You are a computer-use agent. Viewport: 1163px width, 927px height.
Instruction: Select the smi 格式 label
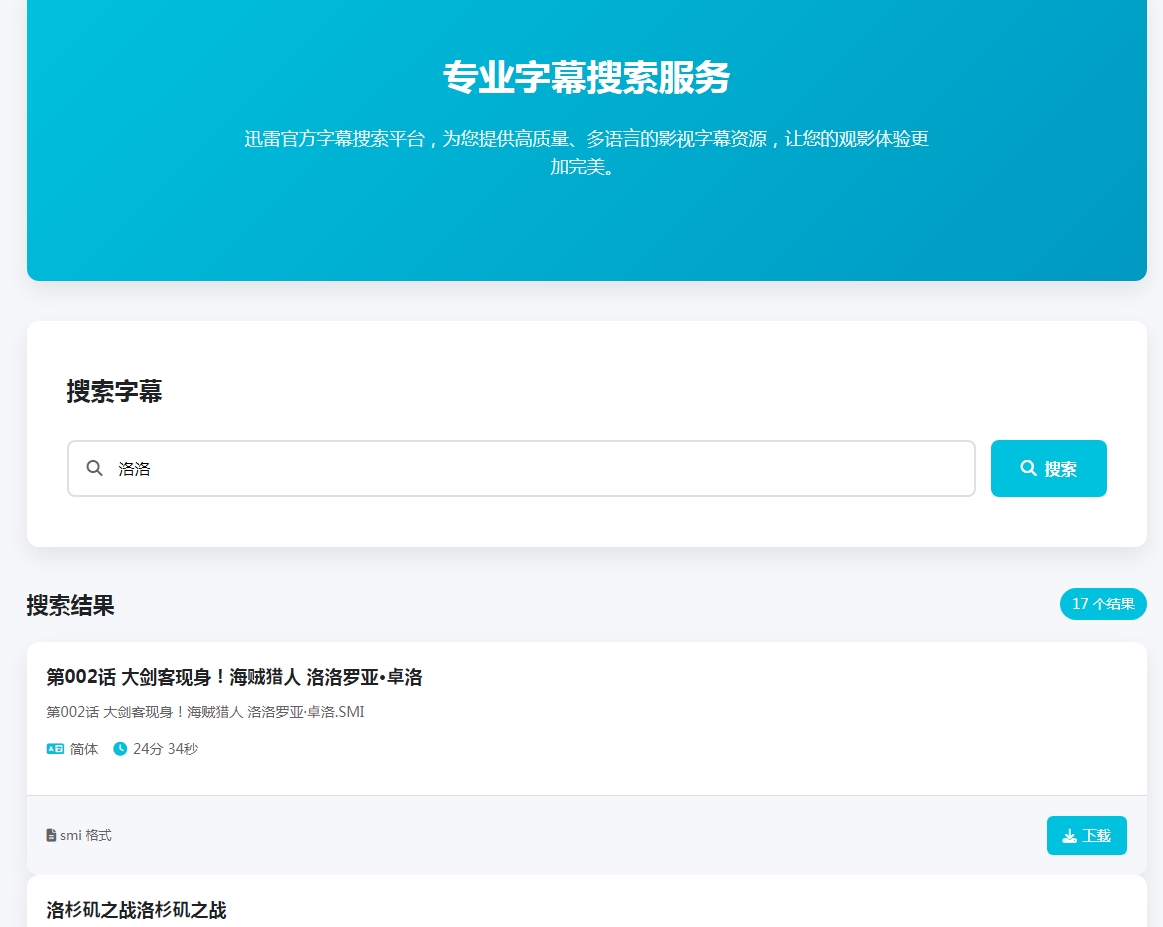[86, 835]
